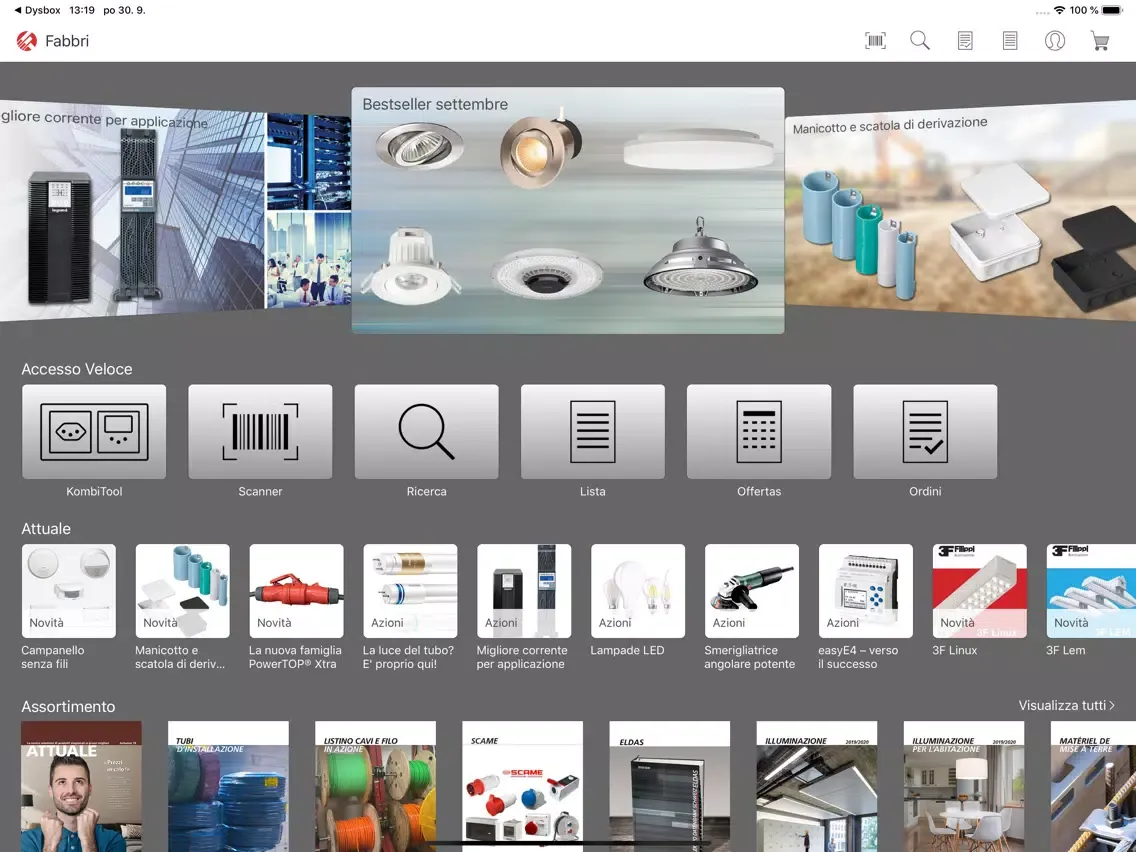
Task: Open 3F Linux novelty item
Action: coord(980,591)
